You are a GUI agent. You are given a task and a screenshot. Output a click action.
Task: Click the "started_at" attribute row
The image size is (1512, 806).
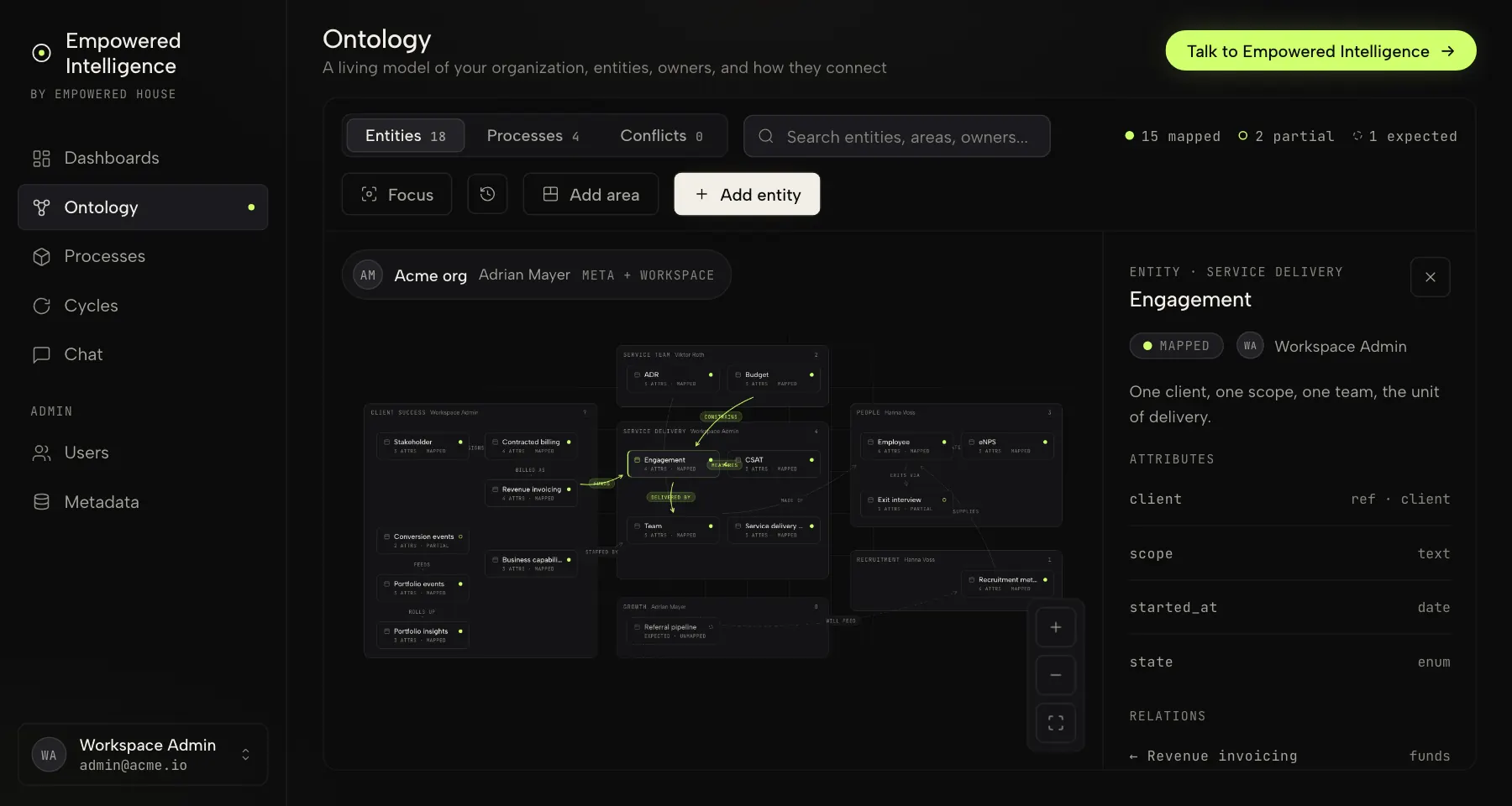click(1289, 608)
